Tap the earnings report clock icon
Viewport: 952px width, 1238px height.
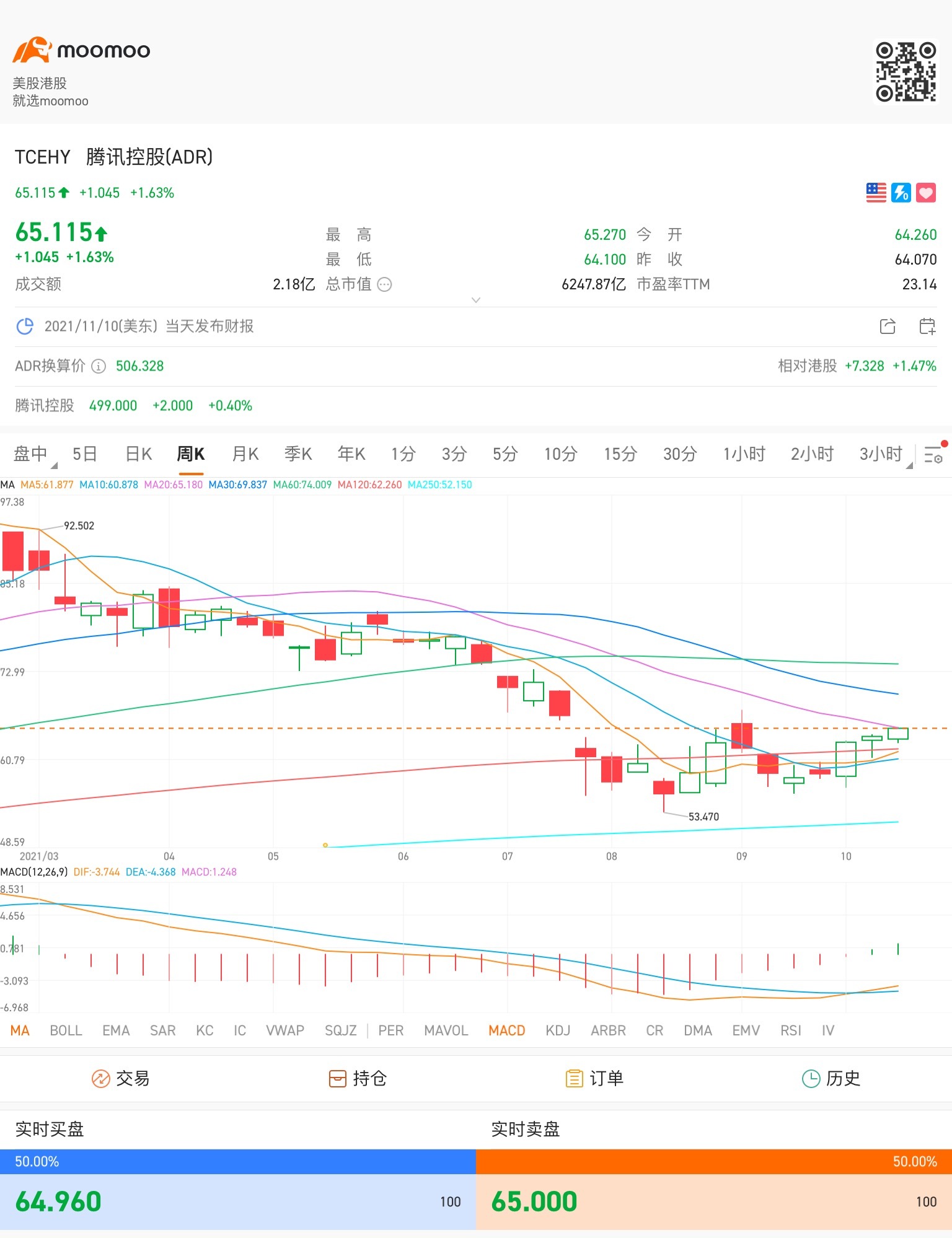point(25,326)
